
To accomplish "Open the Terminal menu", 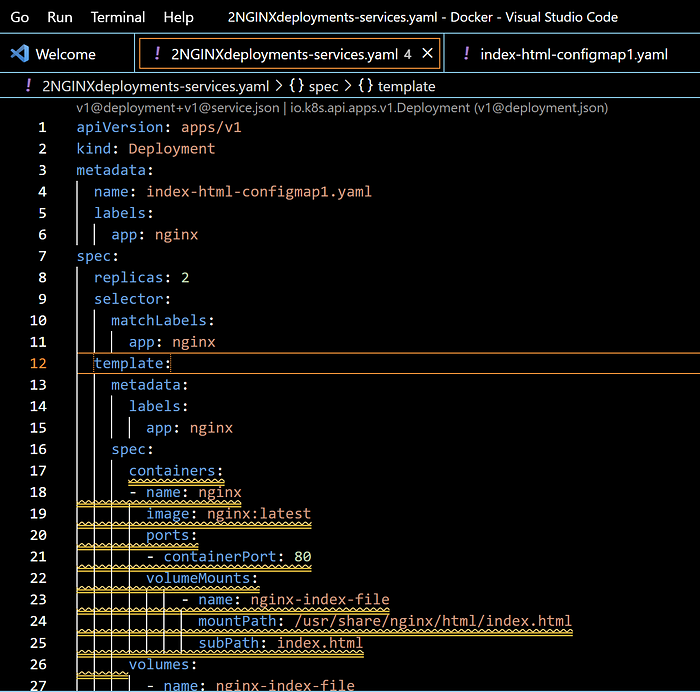I will (118, 17).
